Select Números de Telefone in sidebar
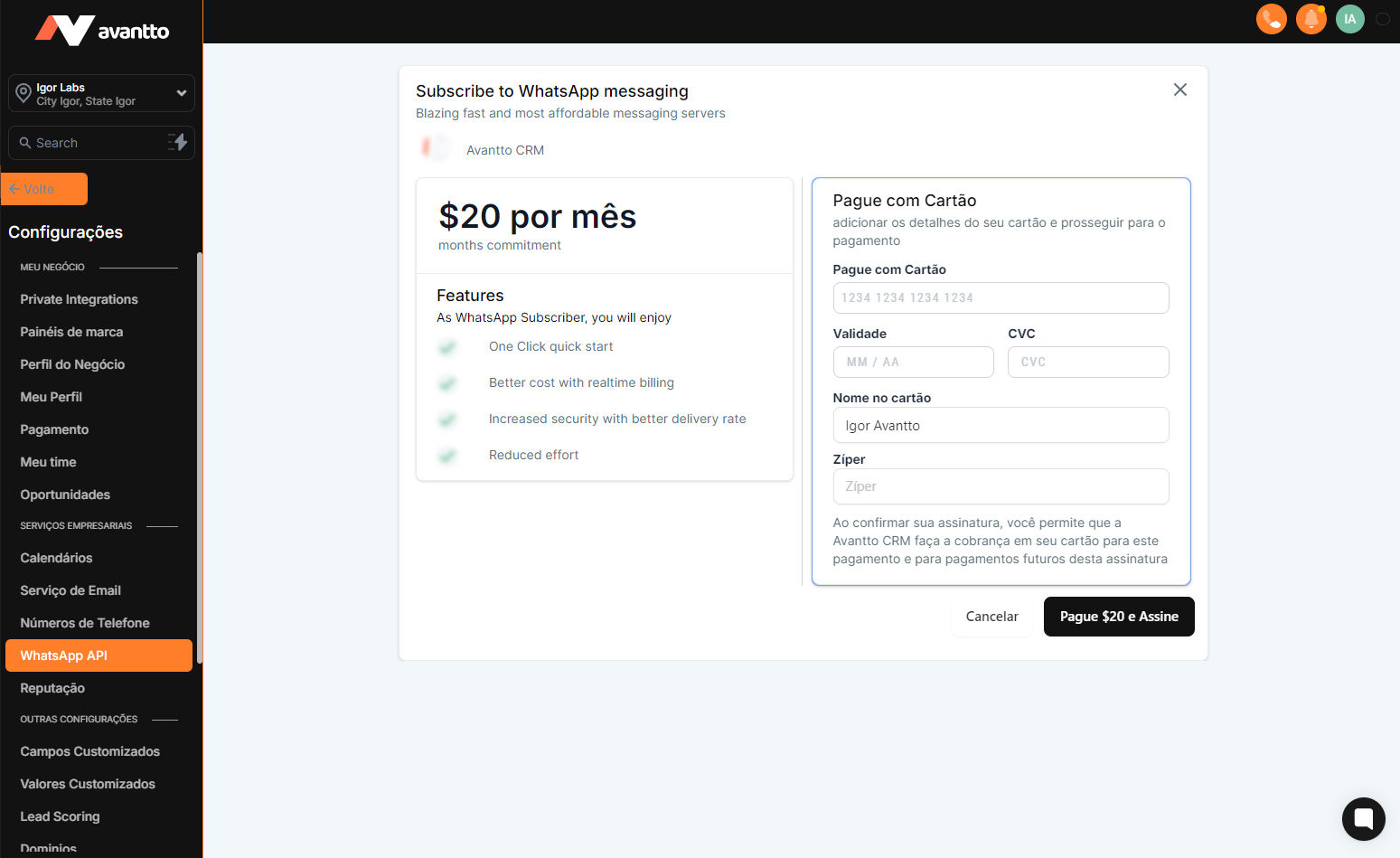The width and height of the screenshot is (1400, 858). pyautogui.click(x=85, y=623)
